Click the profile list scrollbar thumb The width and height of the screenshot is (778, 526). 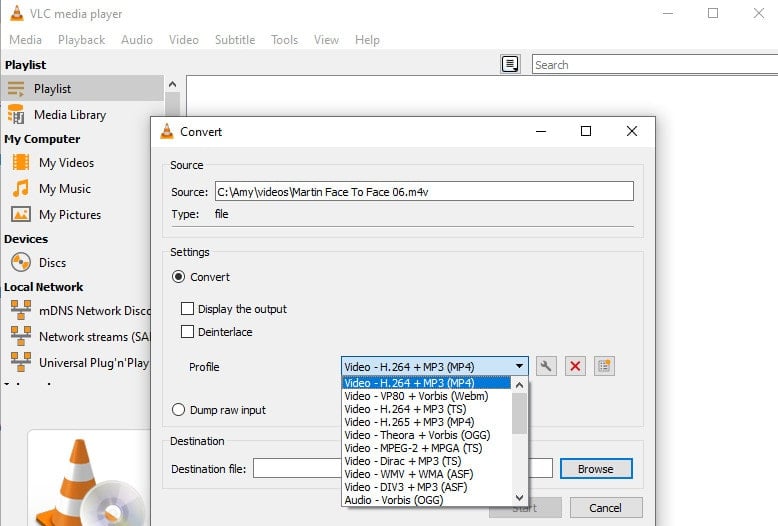519,413
